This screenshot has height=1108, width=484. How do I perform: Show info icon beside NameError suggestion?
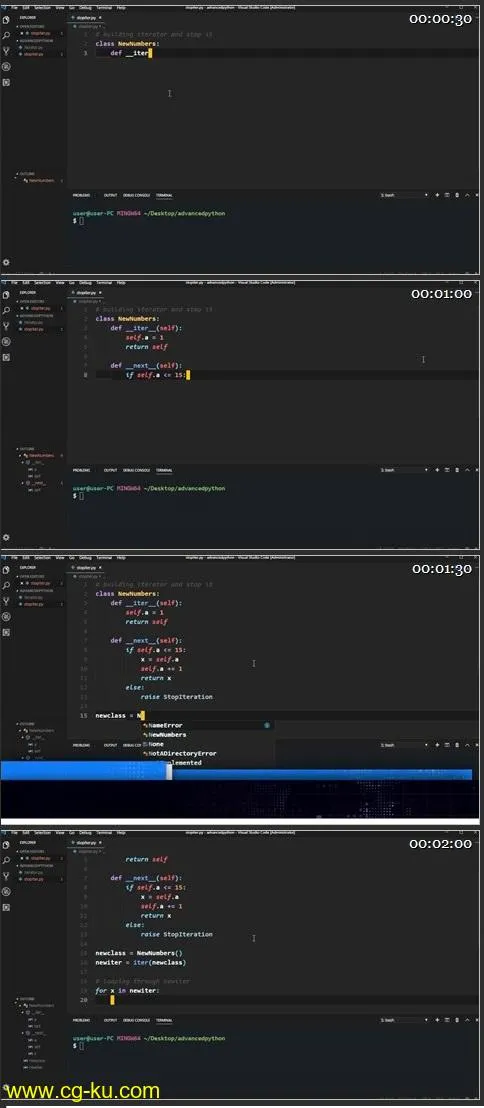tap(267, 725)
